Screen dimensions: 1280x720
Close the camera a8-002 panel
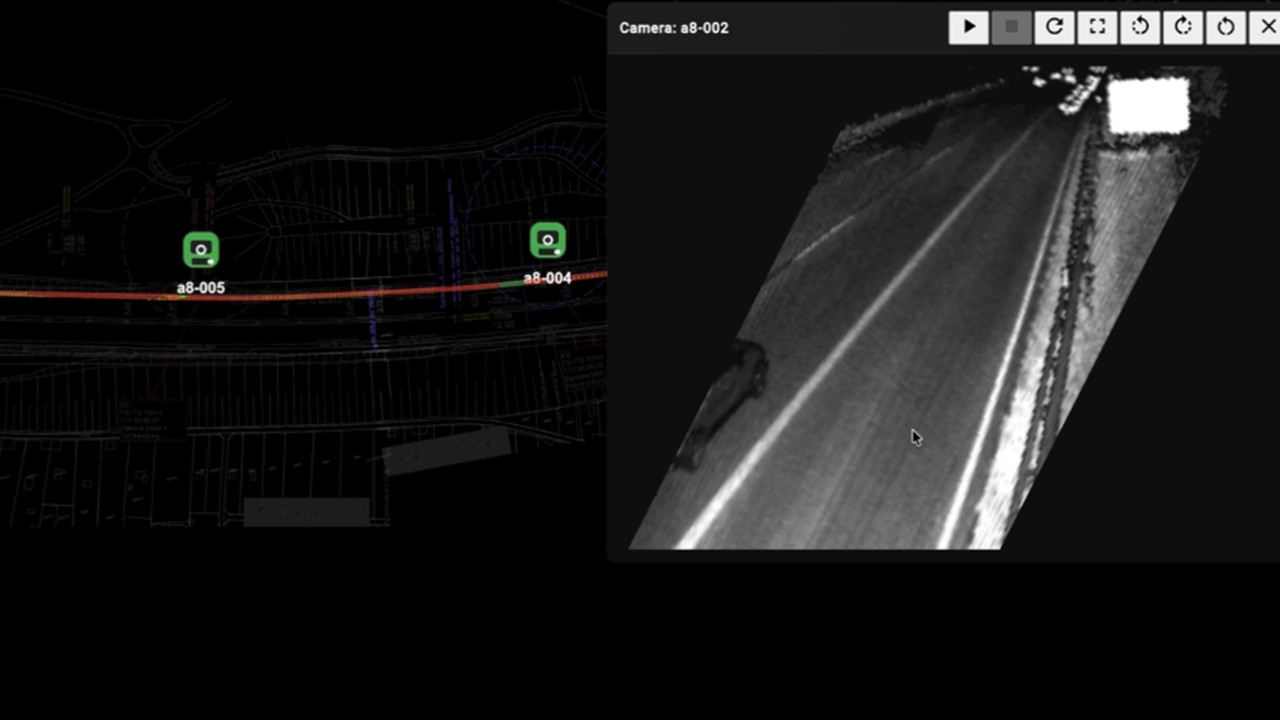pos(1267,27)
